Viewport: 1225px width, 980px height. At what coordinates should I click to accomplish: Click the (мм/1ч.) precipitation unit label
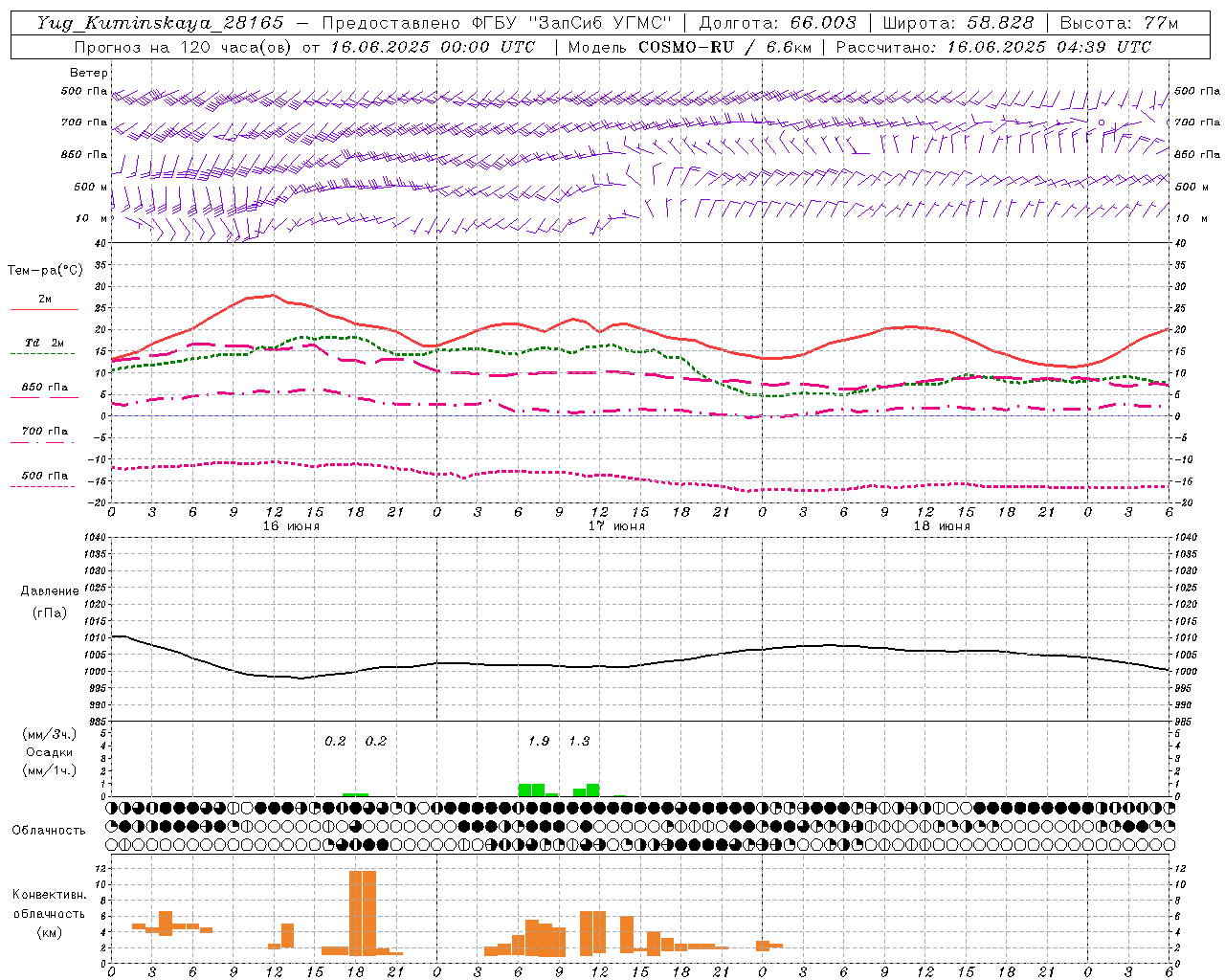click(49, 770)
